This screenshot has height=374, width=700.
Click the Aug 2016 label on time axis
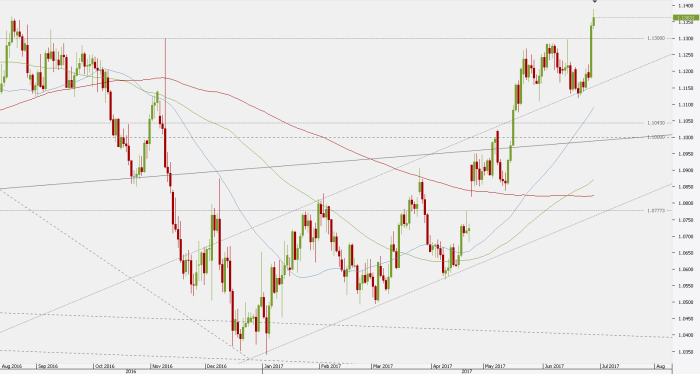(12, 366)
